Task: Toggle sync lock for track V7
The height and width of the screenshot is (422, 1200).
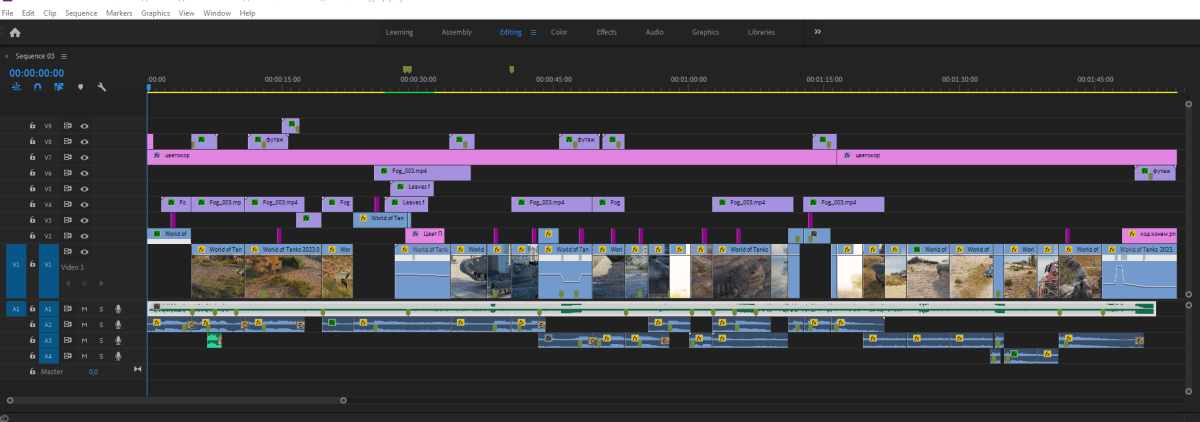Action: click(x=68, y=157)
